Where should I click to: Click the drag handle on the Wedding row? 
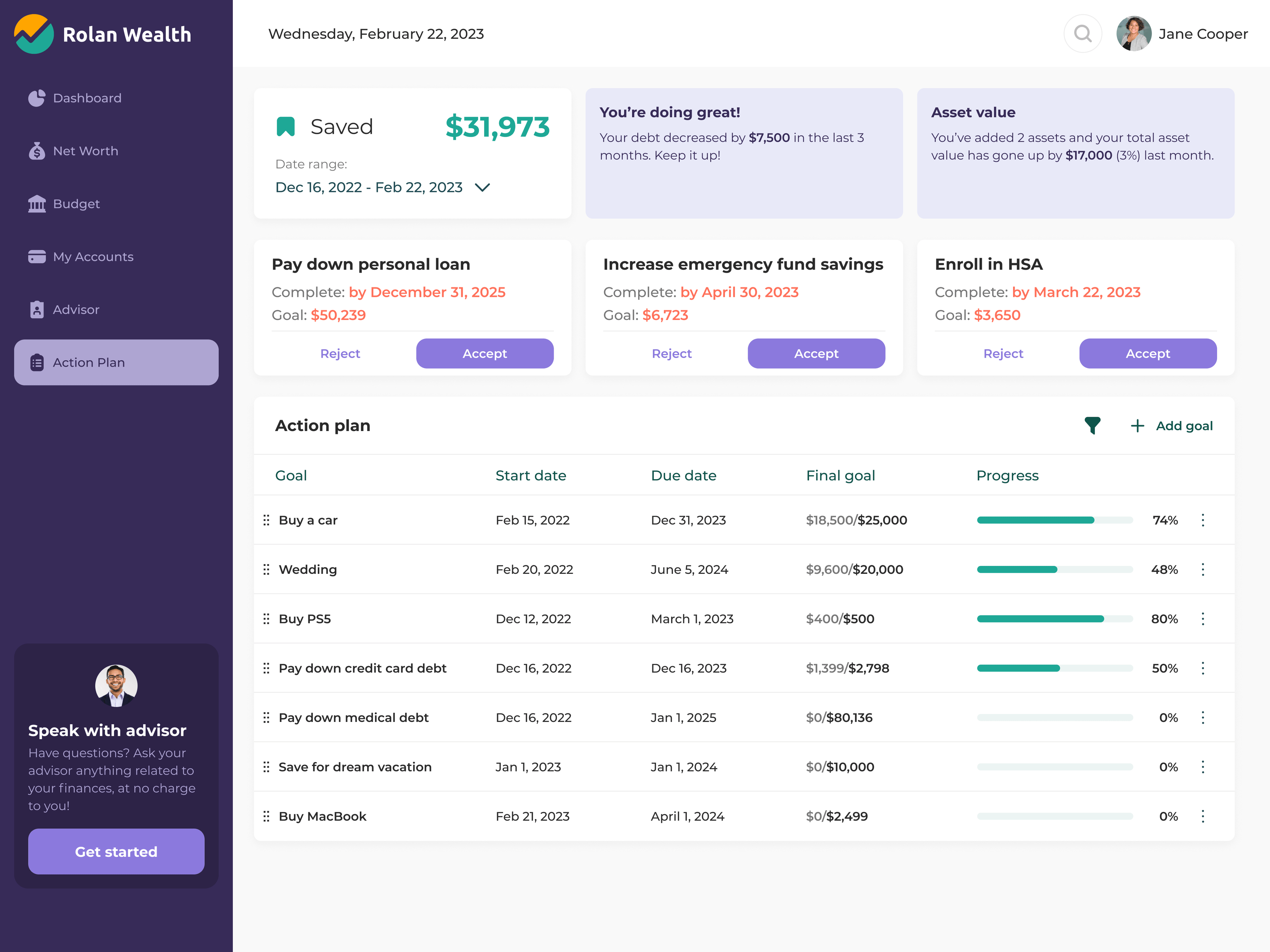(x=266, y=569)
